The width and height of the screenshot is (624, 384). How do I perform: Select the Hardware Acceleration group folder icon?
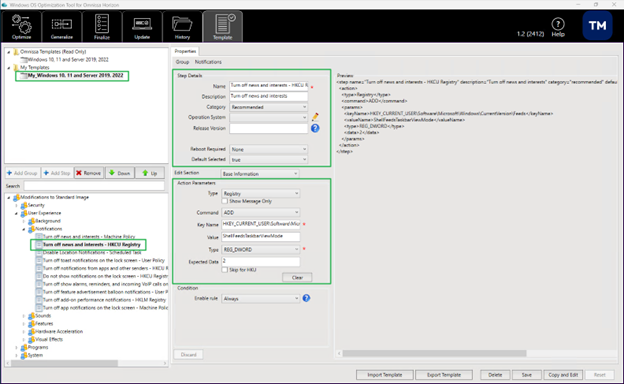(31, 331)
